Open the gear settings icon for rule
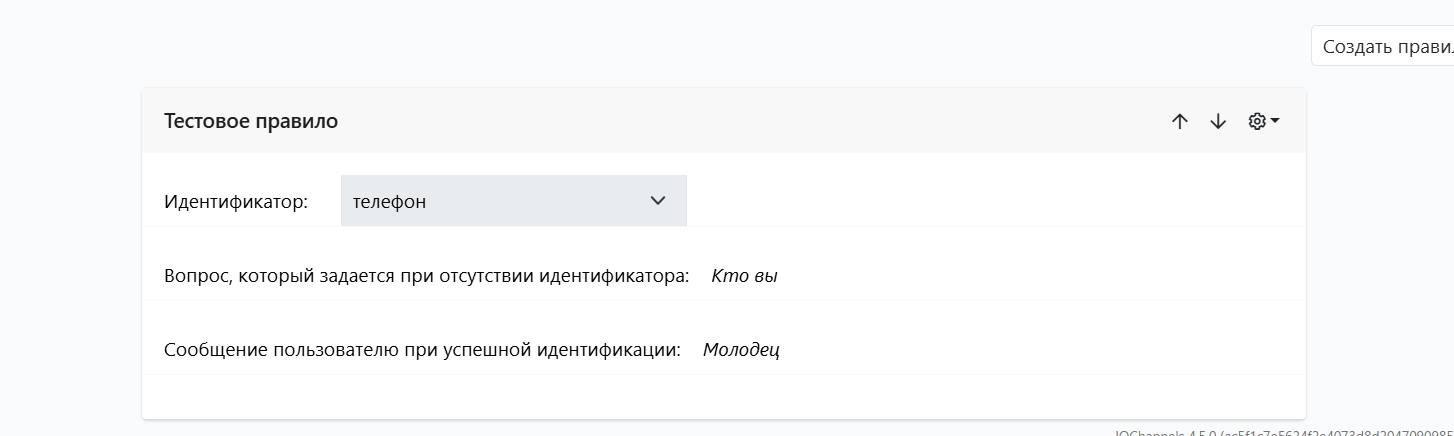The width and height of the screenshot is (1454, 436). 1257,121
